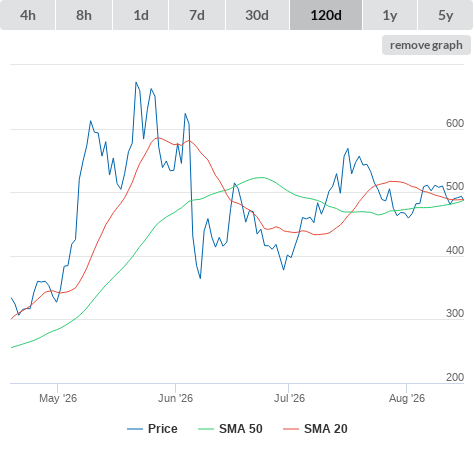The width and height of the screenshot is (474, 455).
Task: Click the Aug '26 axis label
Action: pos(407,398)
